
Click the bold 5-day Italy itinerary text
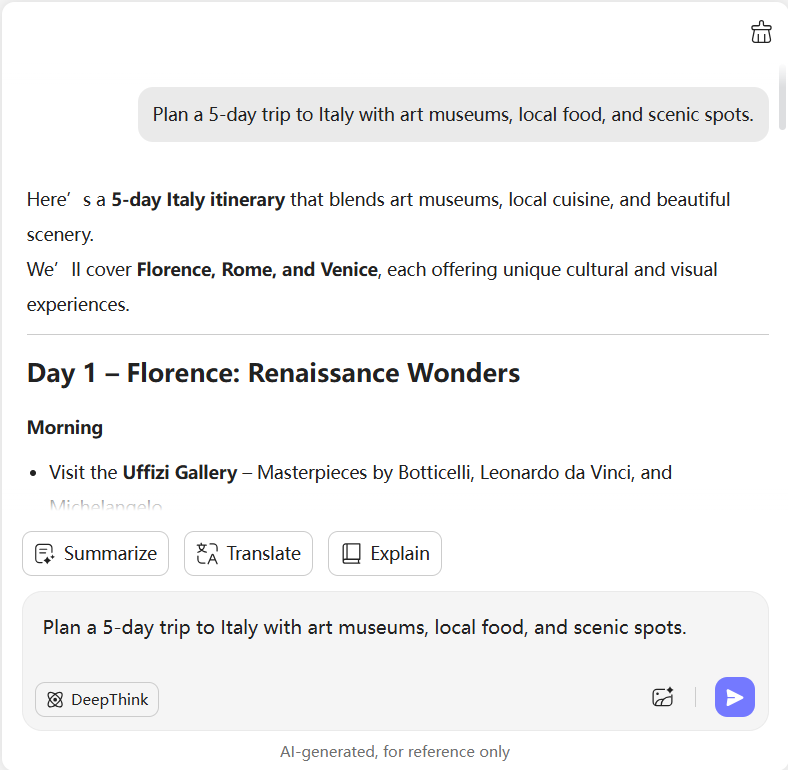(198, 200)
